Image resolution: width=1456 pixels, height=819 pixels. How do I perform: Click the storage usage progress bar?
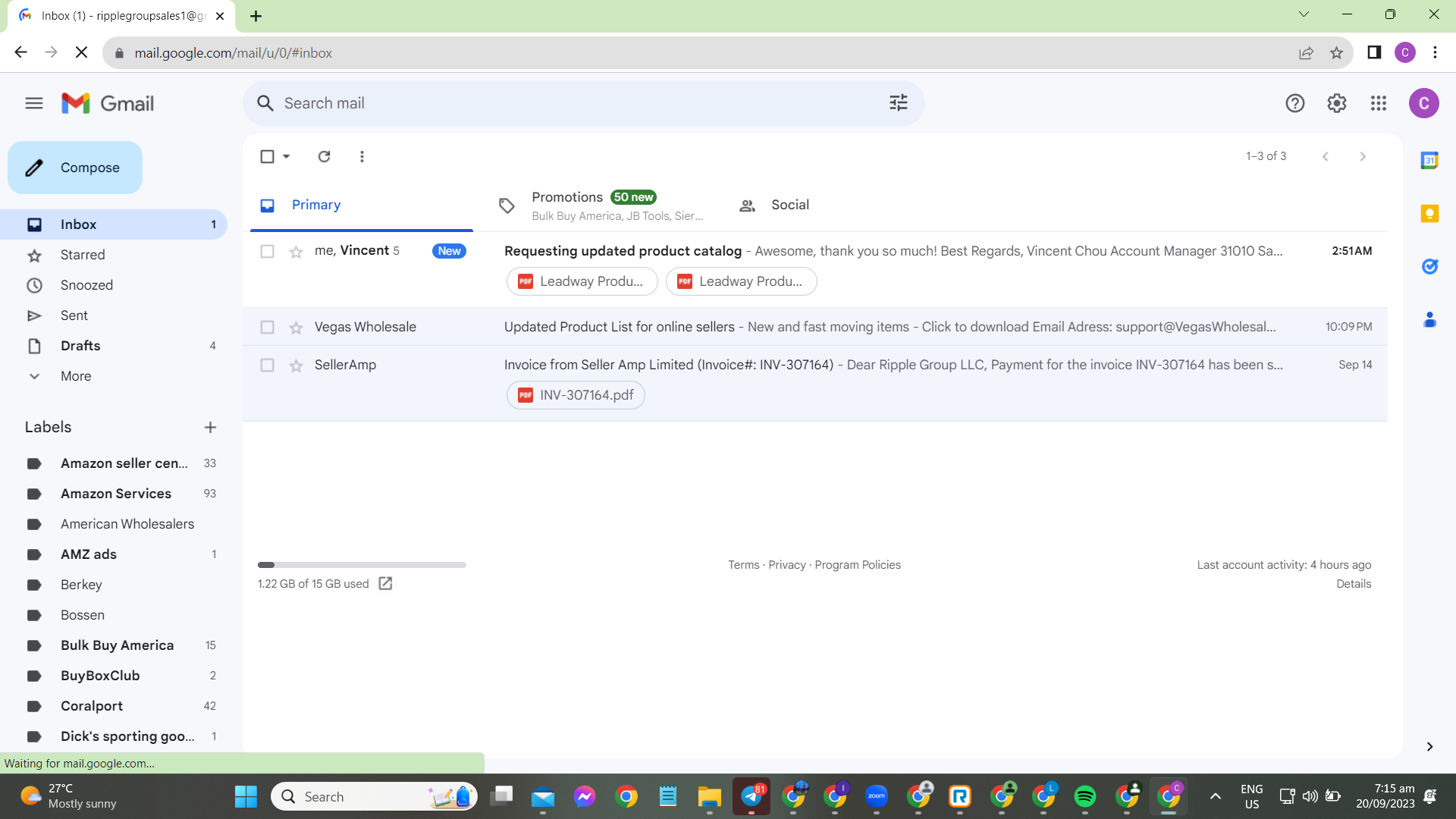click(362, 565)
